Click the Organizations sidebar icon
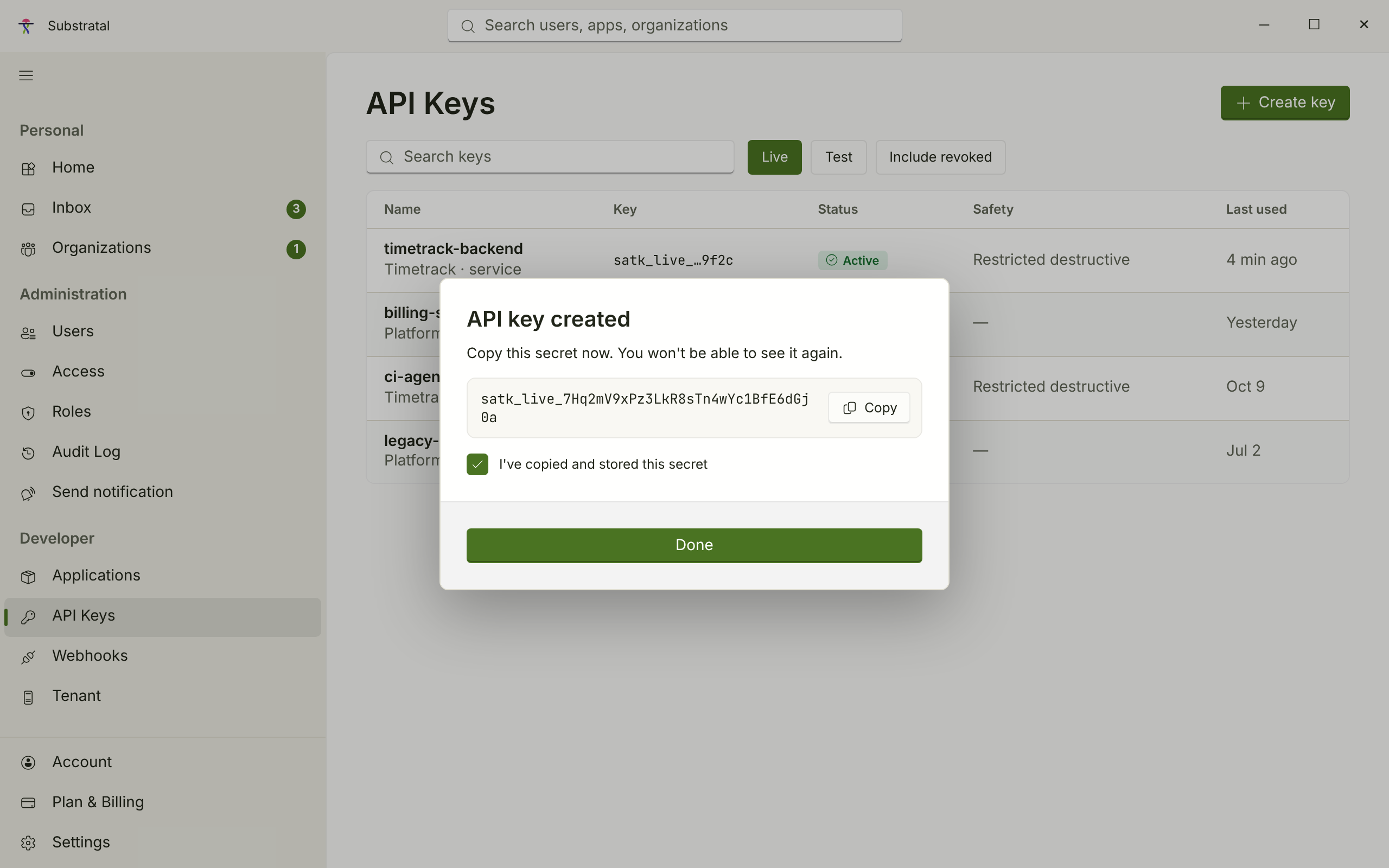Viewport: 1389px width, 868px height. coord(28,248)
